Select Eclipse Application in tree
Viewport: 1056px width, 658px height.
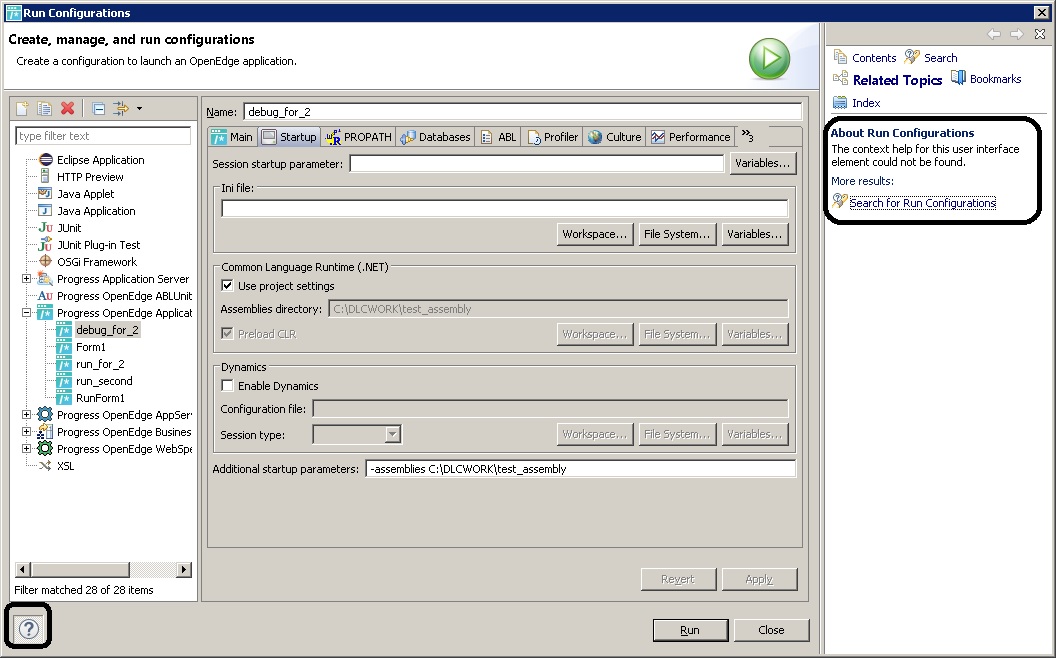pos(100,160)
